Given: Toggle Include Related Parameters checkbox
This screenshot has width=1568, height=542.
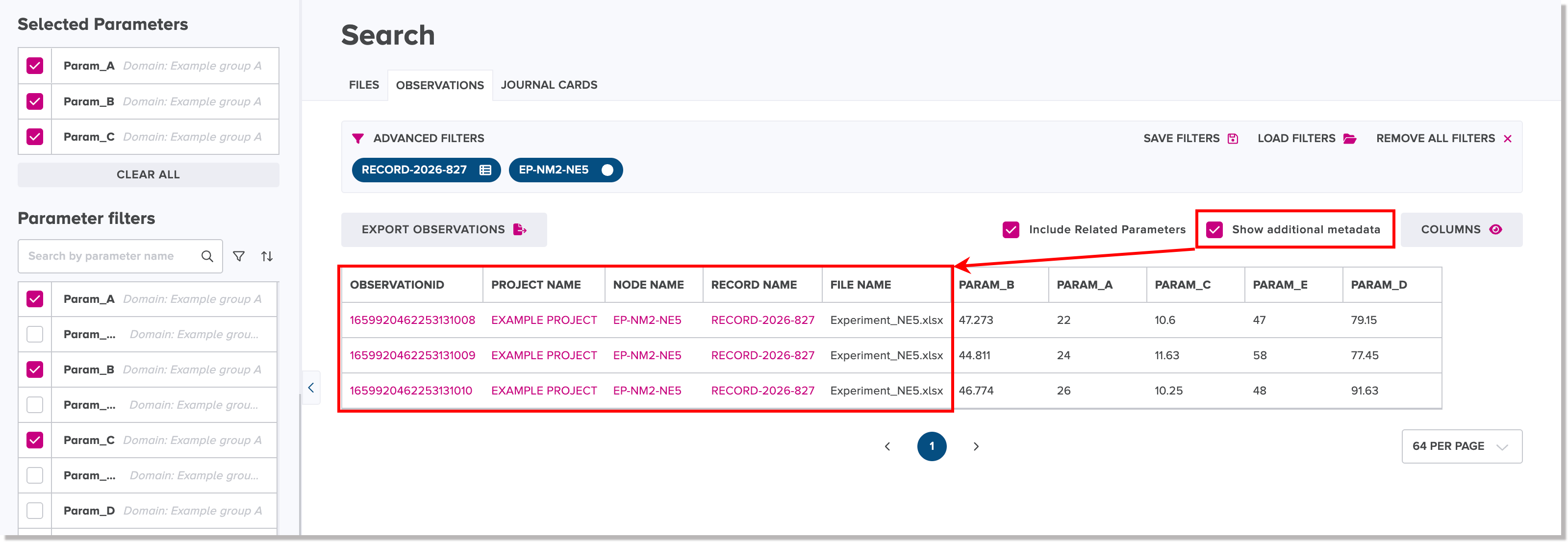Looking at the screenshot, I should click(1011, 229).
